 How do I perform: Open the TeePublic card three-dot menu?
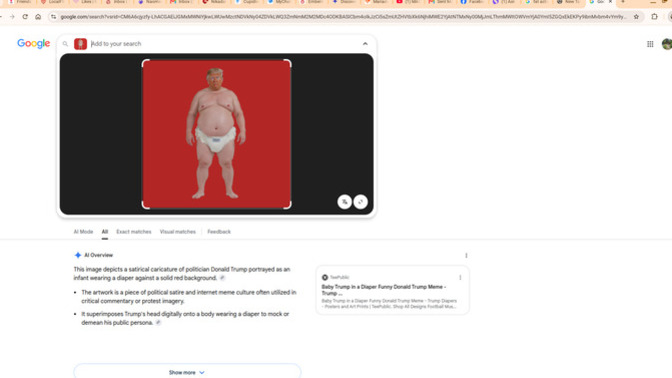tap(460, 278)
